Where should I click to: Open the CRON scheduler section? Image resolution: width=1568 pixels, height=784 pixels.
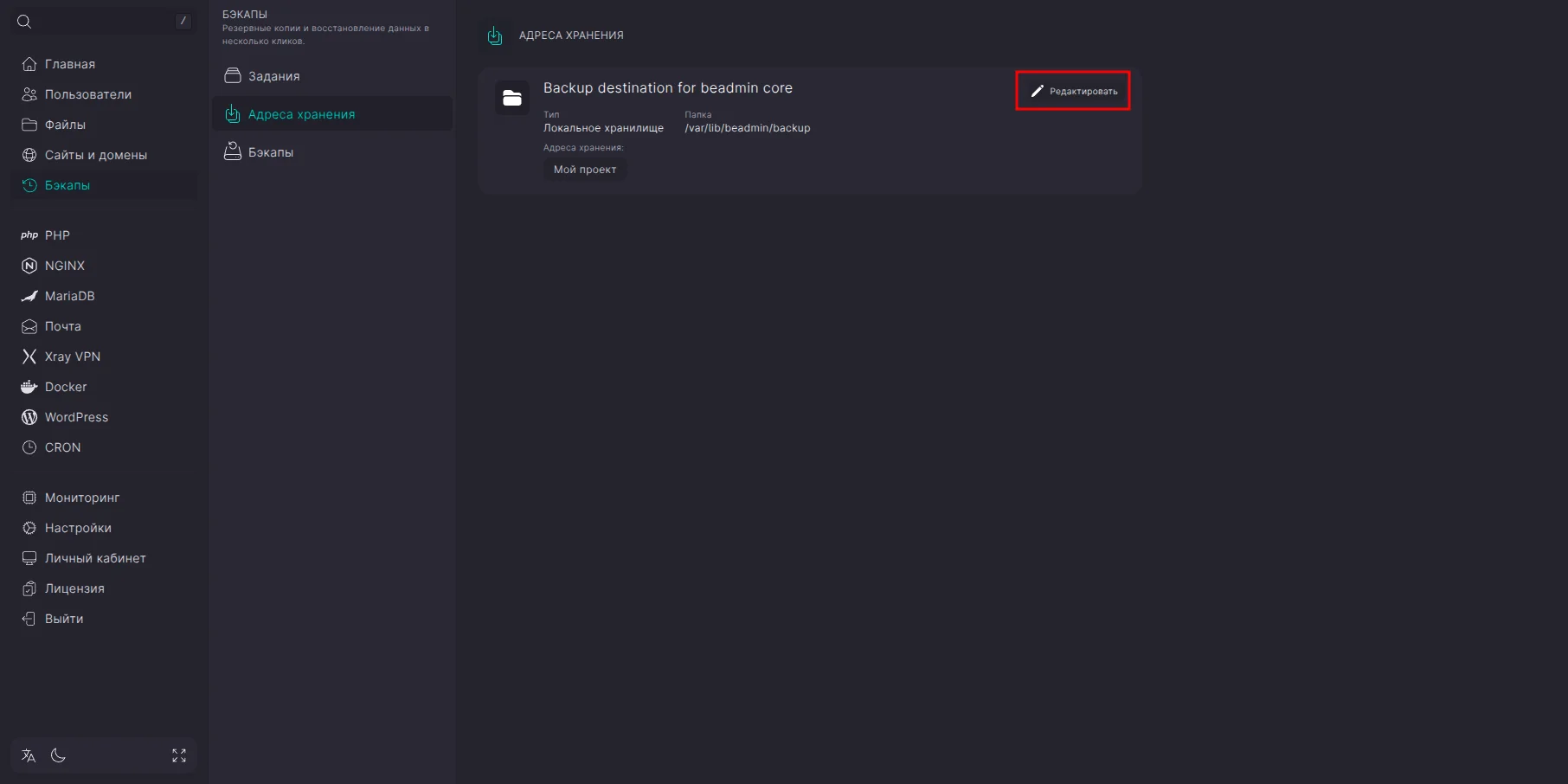[62, 447]
